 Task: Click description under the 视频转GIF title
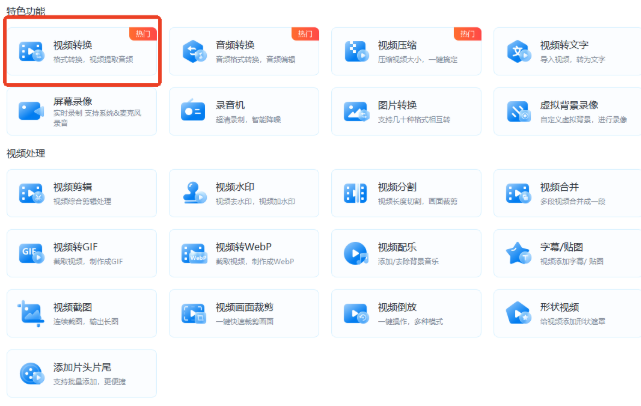pyautogui.click(x=88, y=261)
